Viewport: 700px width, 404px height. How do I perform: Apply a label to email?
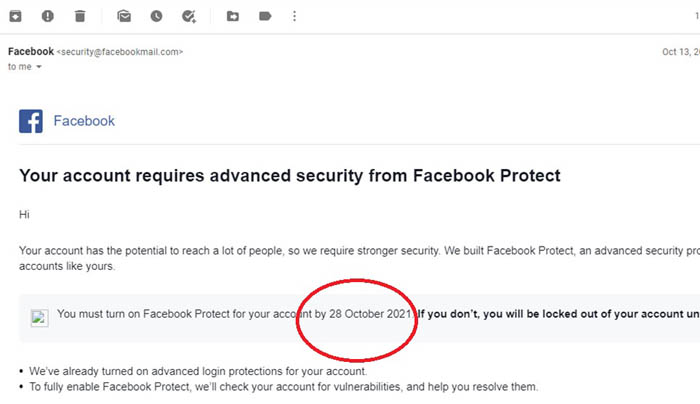(x=265, y=17)
